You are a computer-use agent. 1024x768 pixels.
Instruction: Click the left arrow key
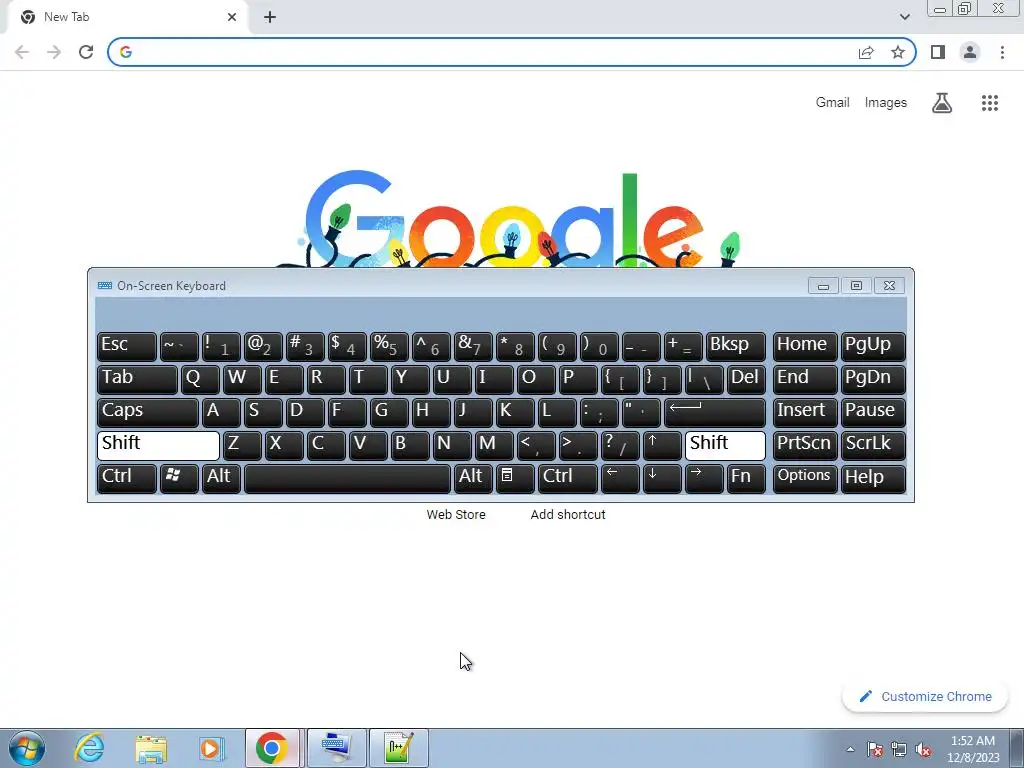(x=620, y=478)
